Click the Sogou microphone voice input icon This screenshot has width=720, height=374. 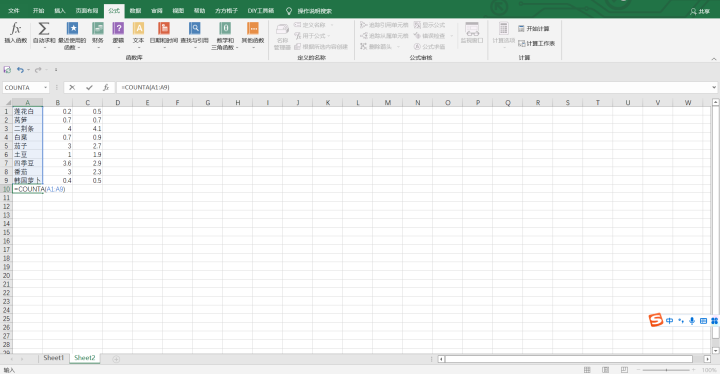click(692, 321)
